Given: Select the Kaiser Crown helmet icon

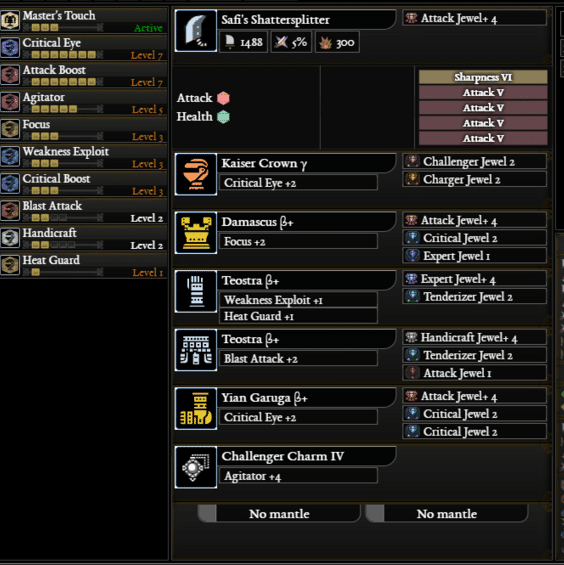Looking at the screenshot, I should pyautogui.click(x=196, y=174).
